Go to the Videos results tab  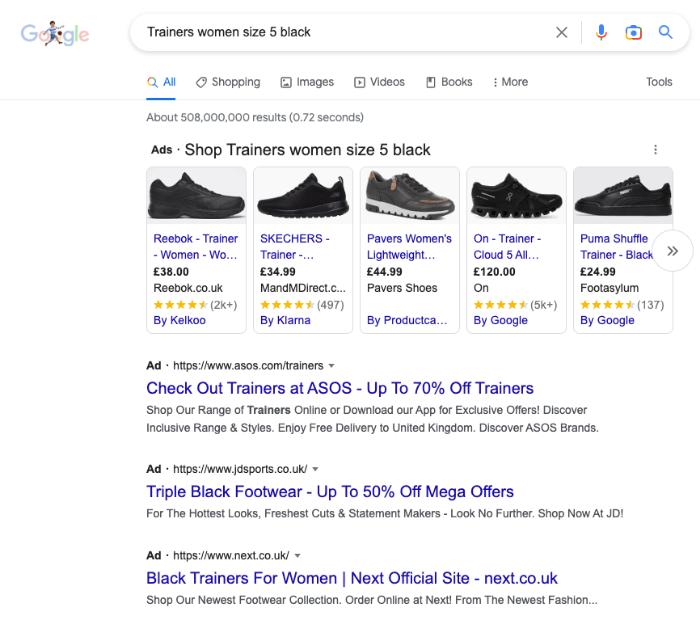[x=379, y=82]
